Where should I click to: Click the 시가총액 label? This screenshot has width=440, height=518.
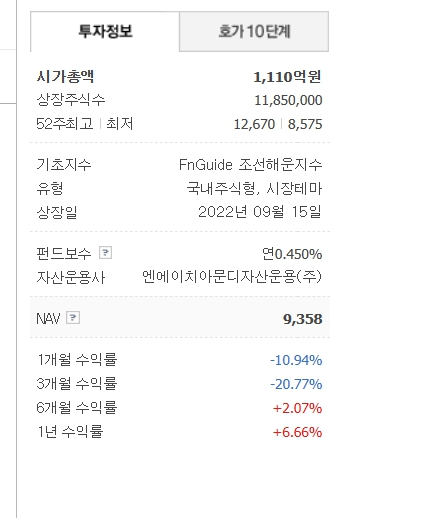pyautogui.click(x=65, y=77)
